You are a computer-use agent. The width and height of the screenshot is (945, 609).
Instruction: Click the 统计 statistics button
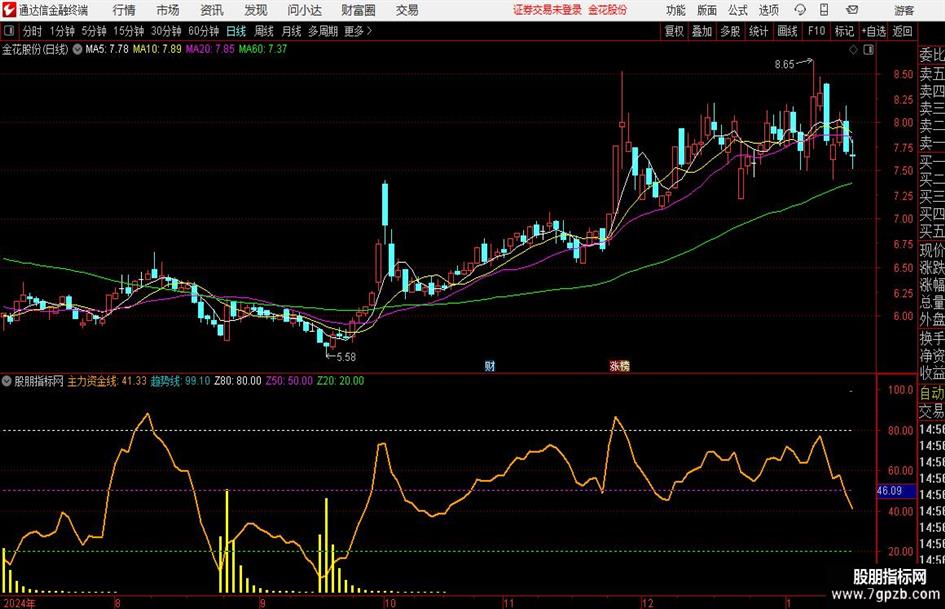pyautogui.click(x=759, y=31)
